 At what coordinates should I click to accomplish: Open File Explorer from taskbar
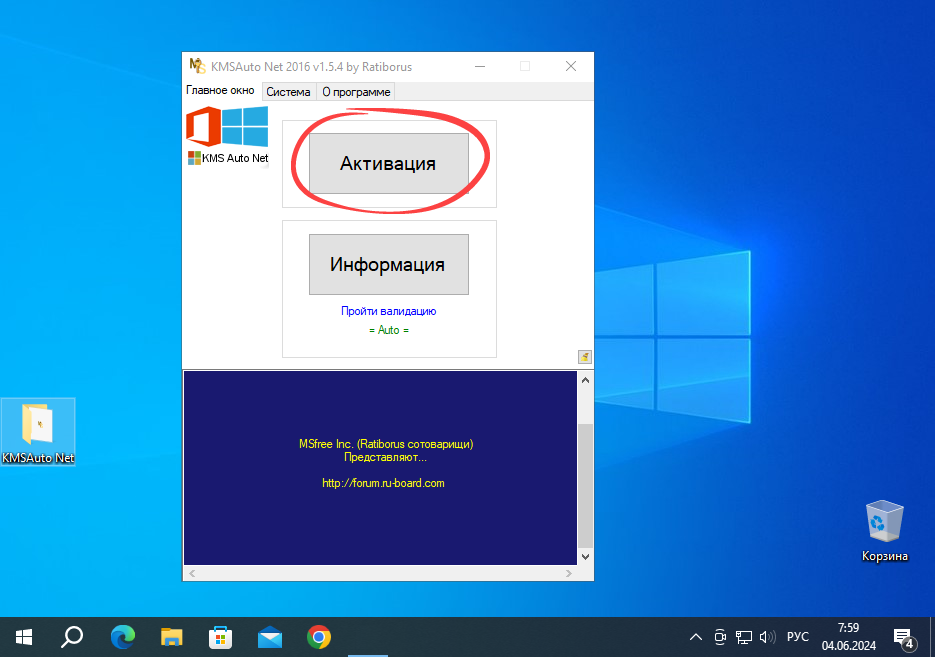pos(172,637)
